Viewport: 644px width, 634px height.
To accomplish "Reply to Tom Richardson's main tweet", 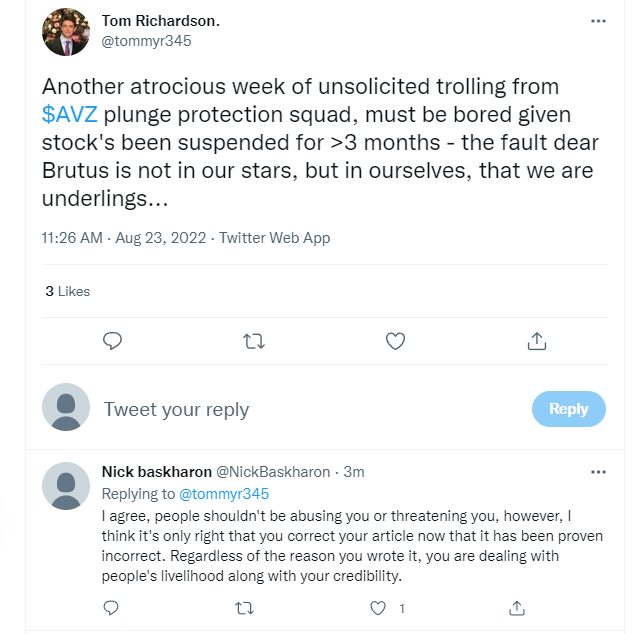I will [113, 341].
